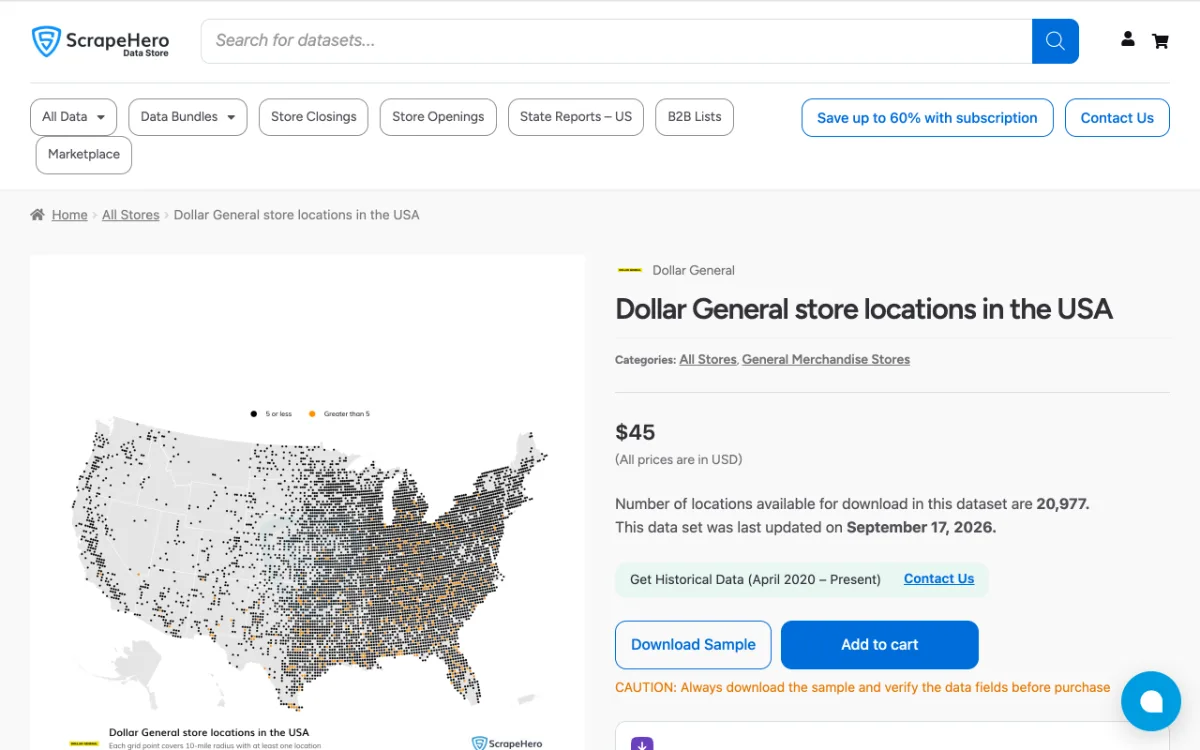Click the Dollar General brand name text

click(693, 271)
